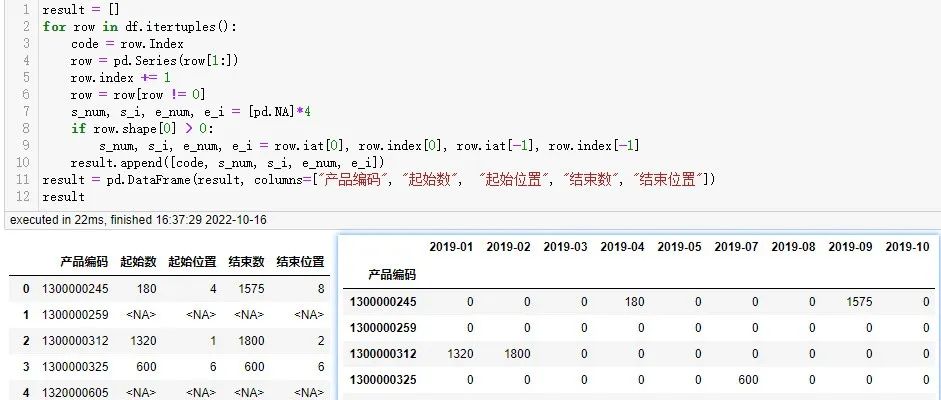
Task: Click the 2019-02 column header
Action: (x=508, y=246)
